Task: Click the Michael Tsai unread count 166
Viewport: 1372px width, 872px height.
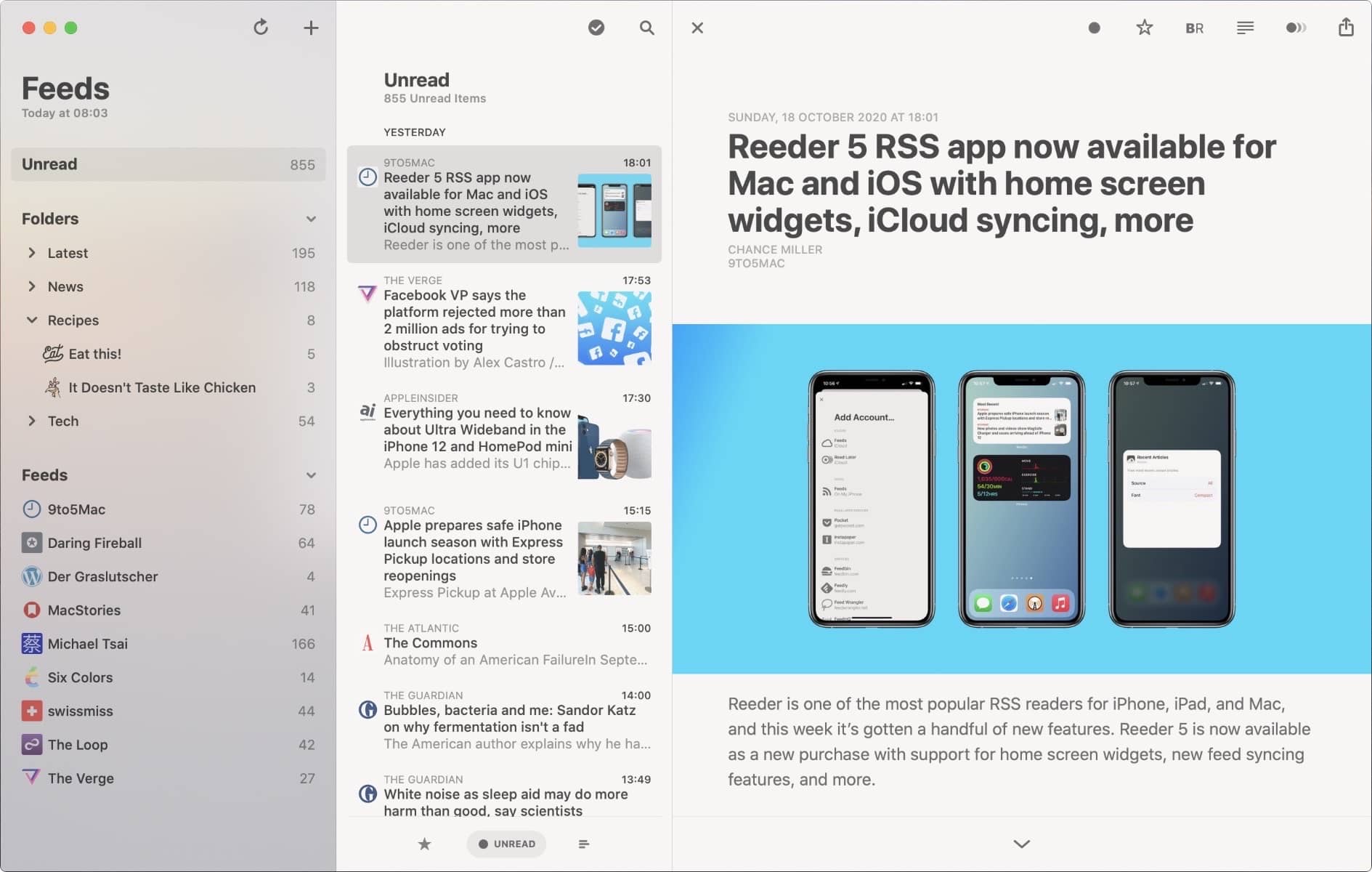Action: click(303, 644)
